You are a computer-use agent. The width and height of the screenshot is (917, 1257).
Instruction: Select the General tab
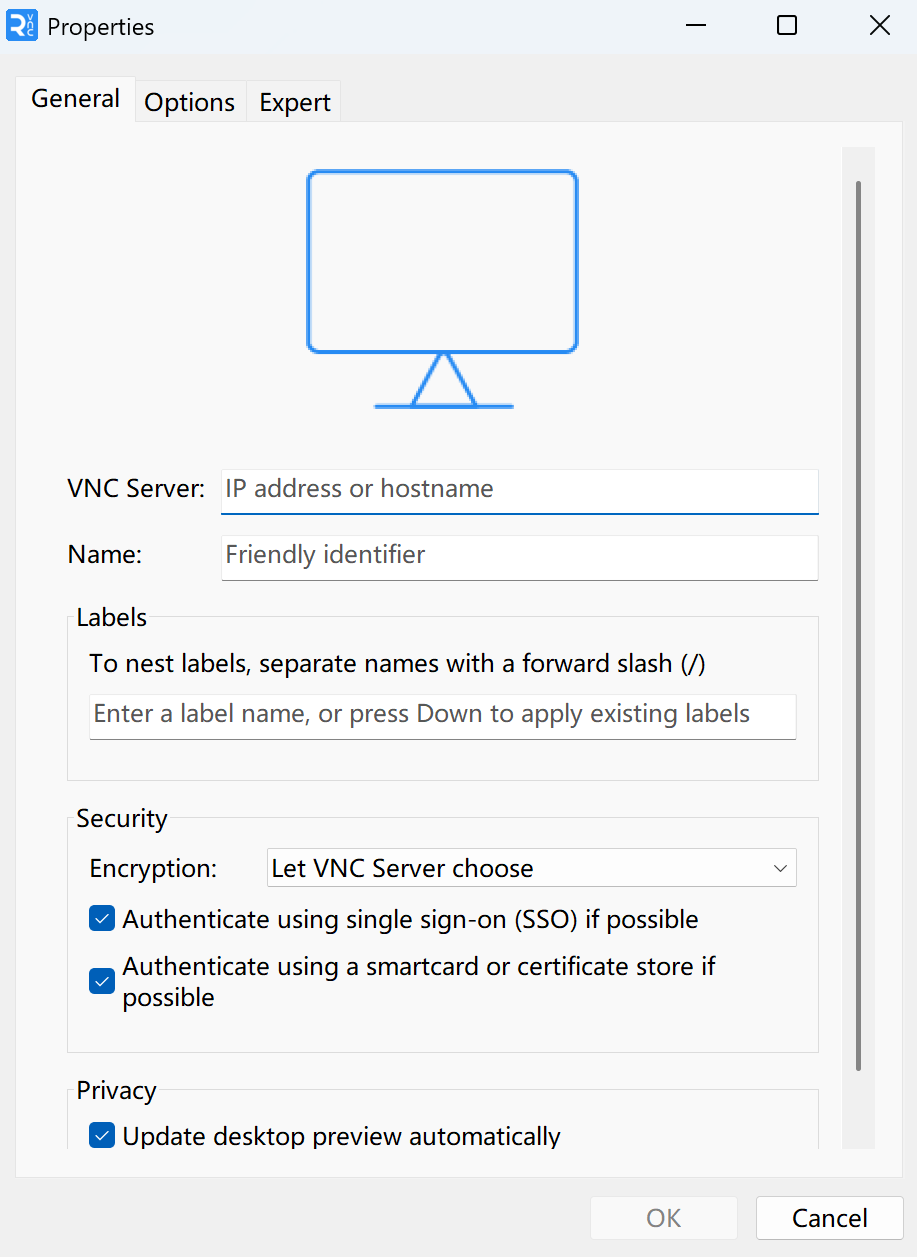(75, 98)
